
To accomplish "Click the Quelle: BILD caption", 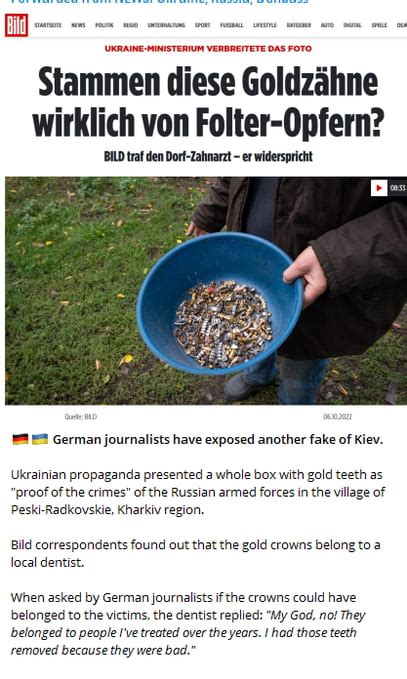I will pyautogui.click(x=81, y=417).
